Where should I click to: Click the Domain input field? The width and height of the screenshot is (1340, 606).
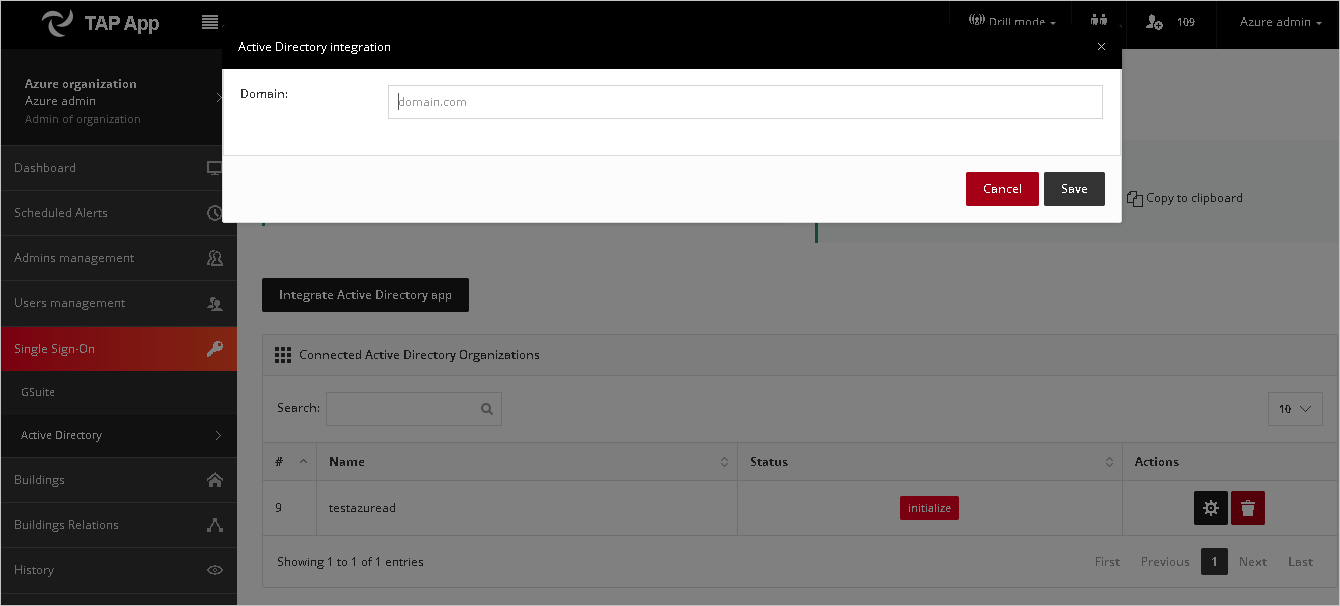point(744,101)
